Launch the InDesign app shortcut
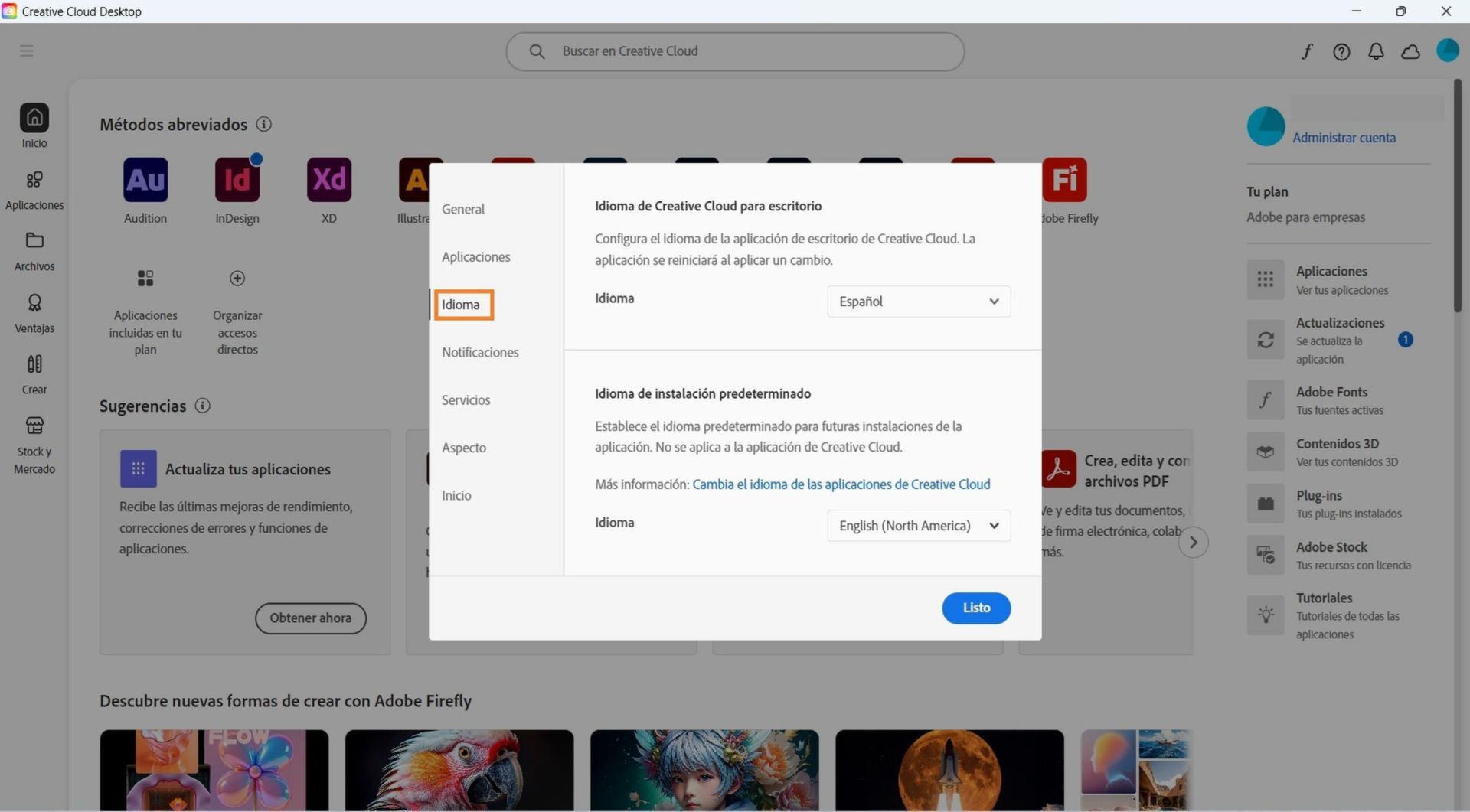Screen dimensions: 1470x812 tap(237, 180)
